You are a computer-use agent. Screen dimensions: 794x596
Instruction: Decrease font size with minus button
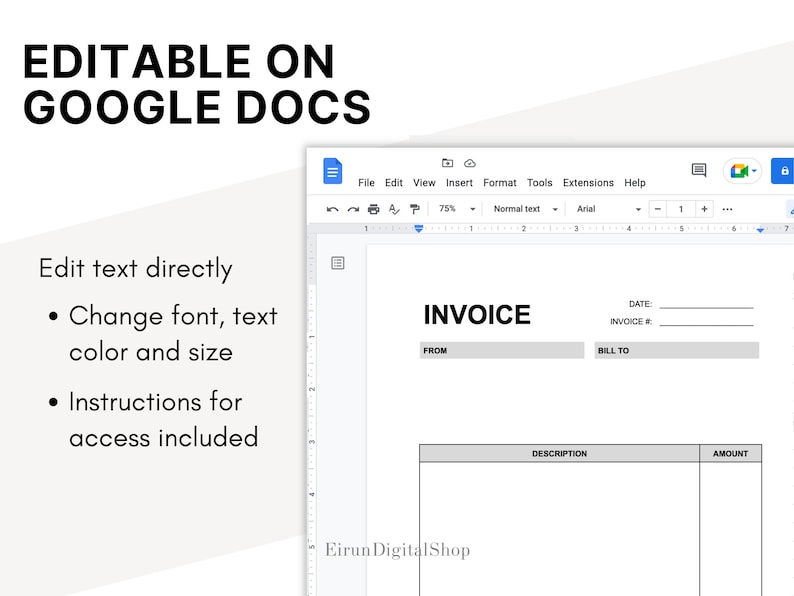657,209
